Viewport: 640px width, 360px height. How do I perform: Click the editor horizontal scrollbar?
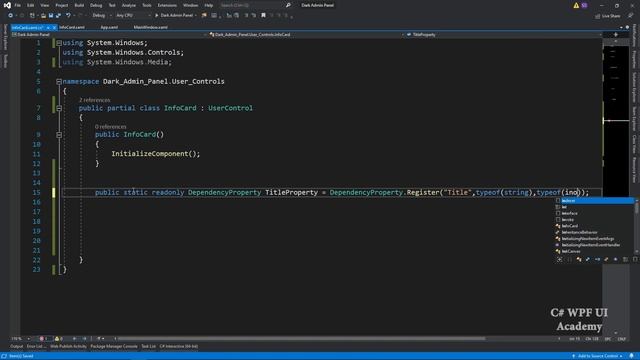point(300,338)
